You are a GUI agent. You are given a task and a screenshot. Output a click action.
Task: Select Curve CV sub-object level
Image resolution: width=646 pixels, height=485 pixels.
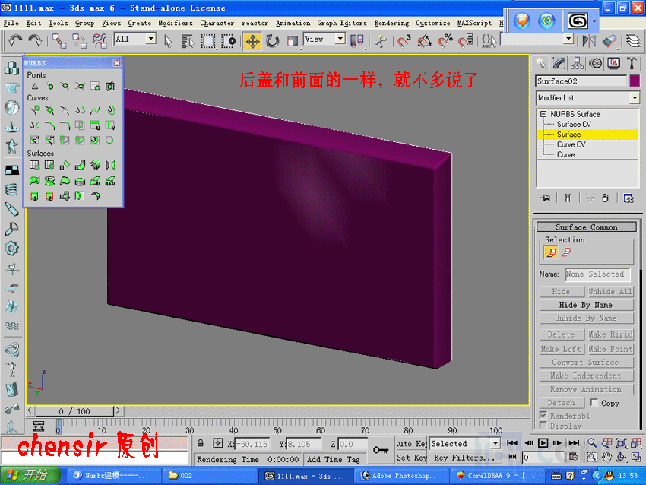[x=571, y=144]
